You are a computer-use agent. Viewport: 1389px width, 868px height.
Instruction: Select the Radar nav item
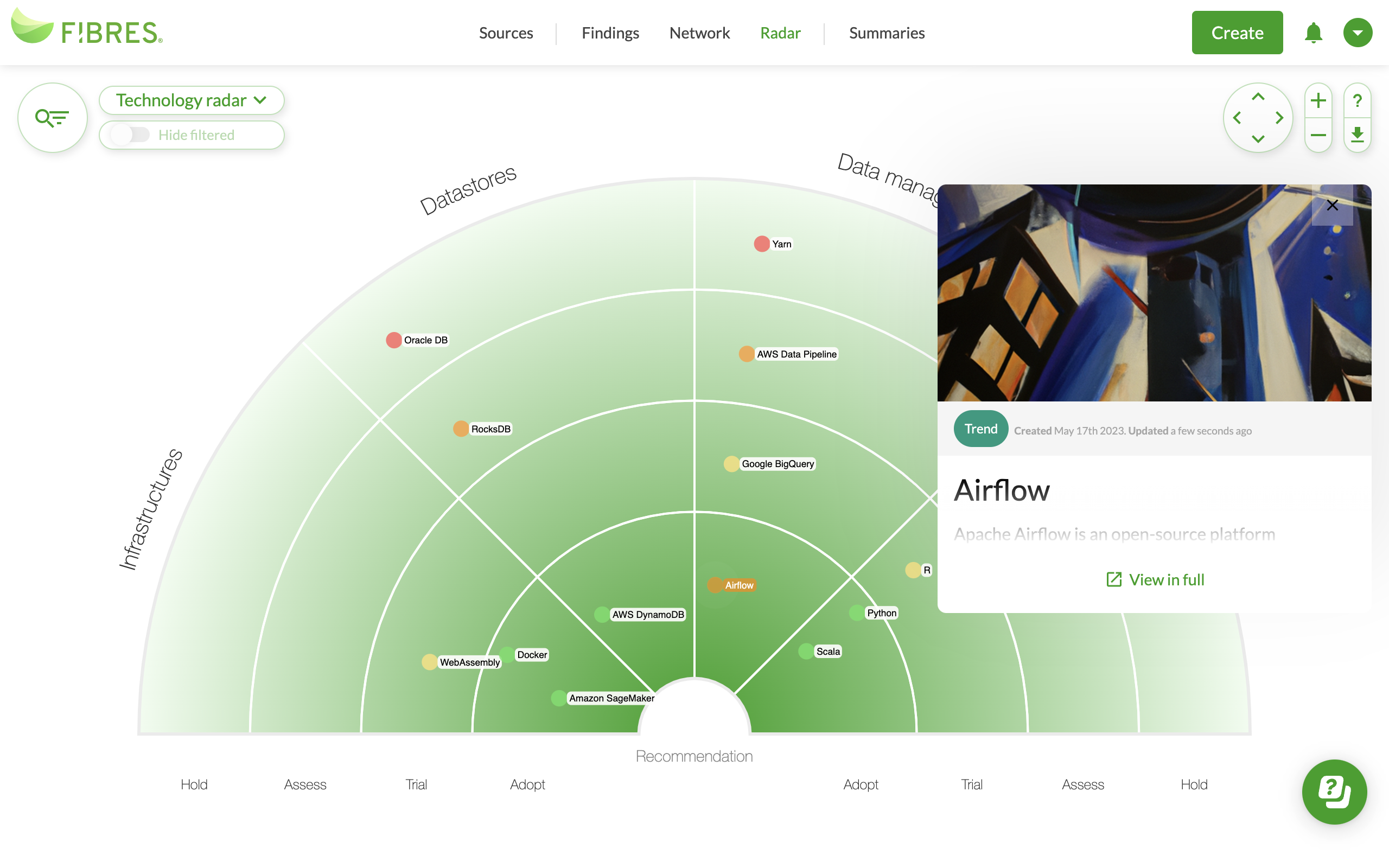tap(780, 33)
